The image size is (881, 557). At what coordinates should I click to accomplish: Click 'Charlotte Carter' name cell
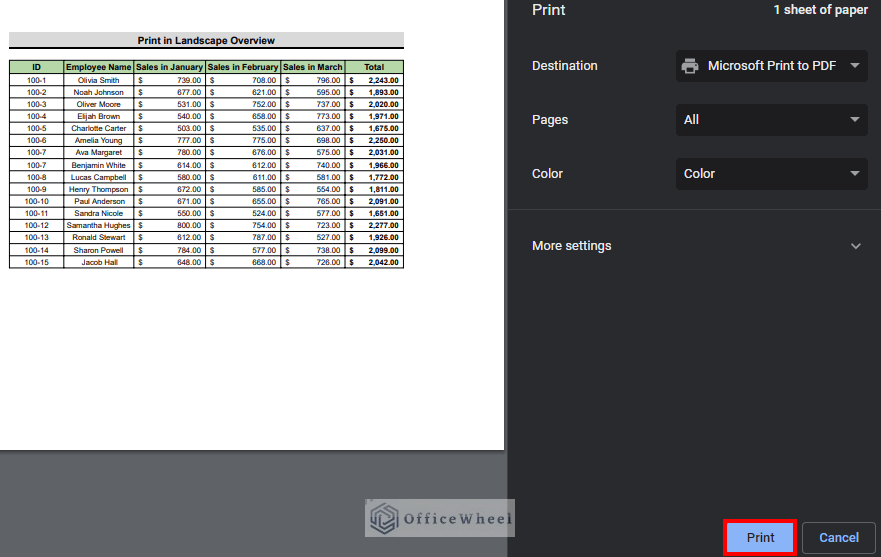coord(98,128)
